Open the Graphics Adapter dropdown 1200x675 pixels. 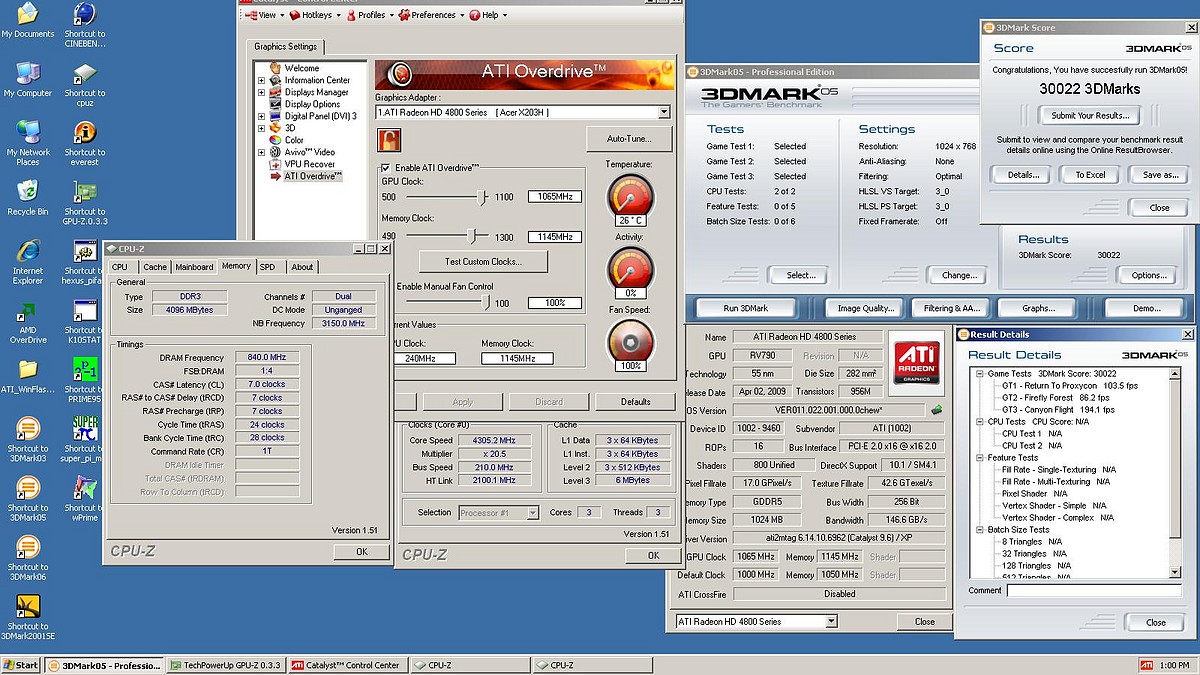664,113
